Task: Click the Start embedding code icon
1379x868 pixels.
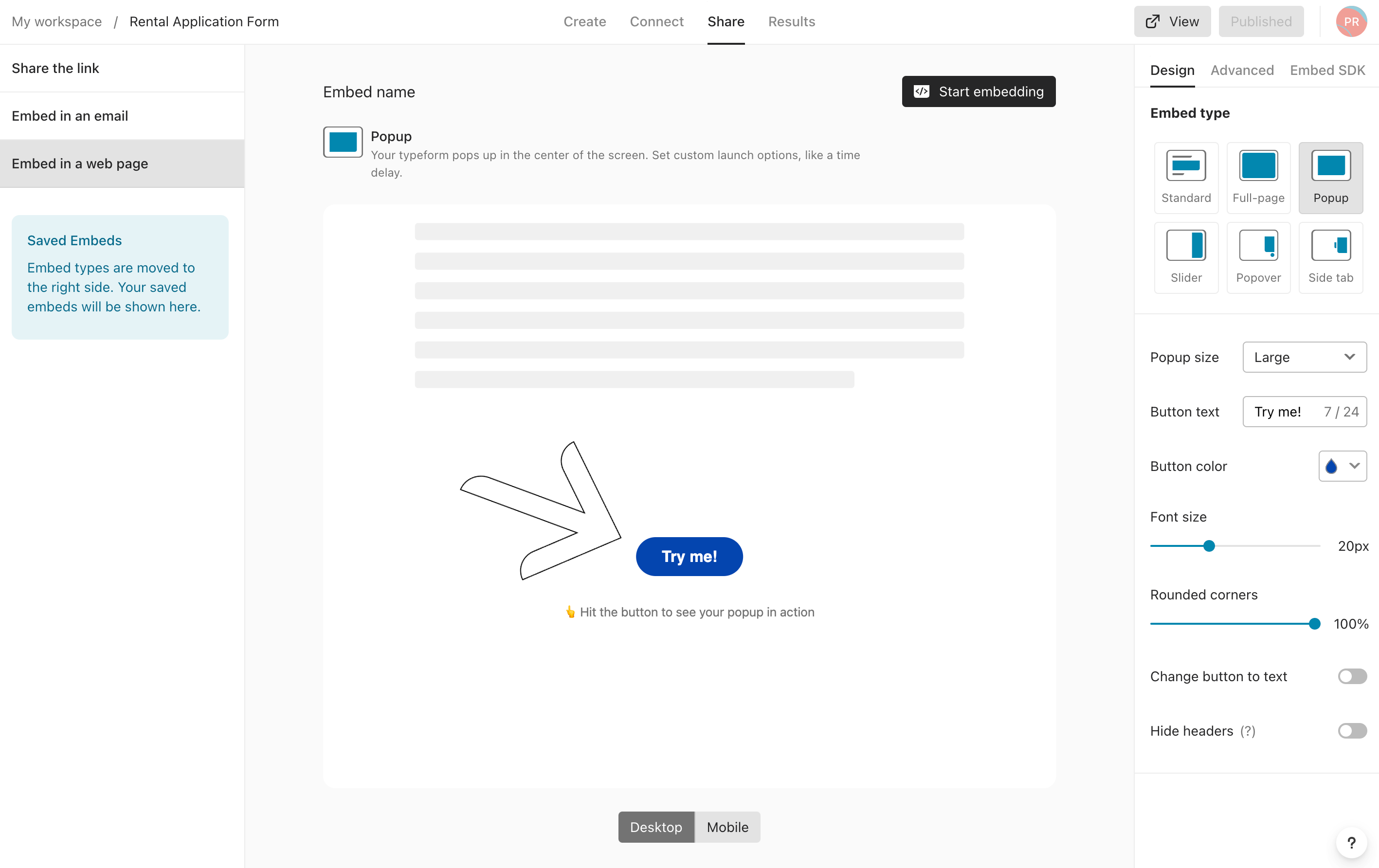Action: click(x=920, y=91)
